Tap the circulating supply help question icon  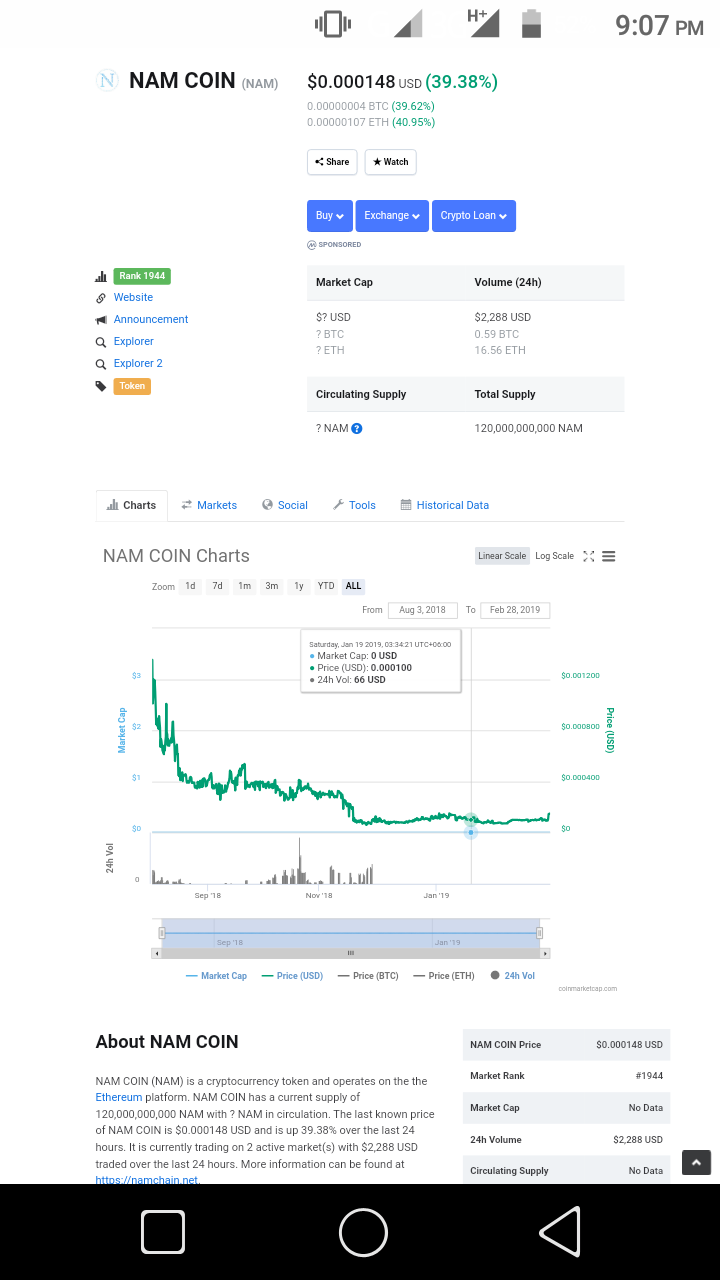357,429
